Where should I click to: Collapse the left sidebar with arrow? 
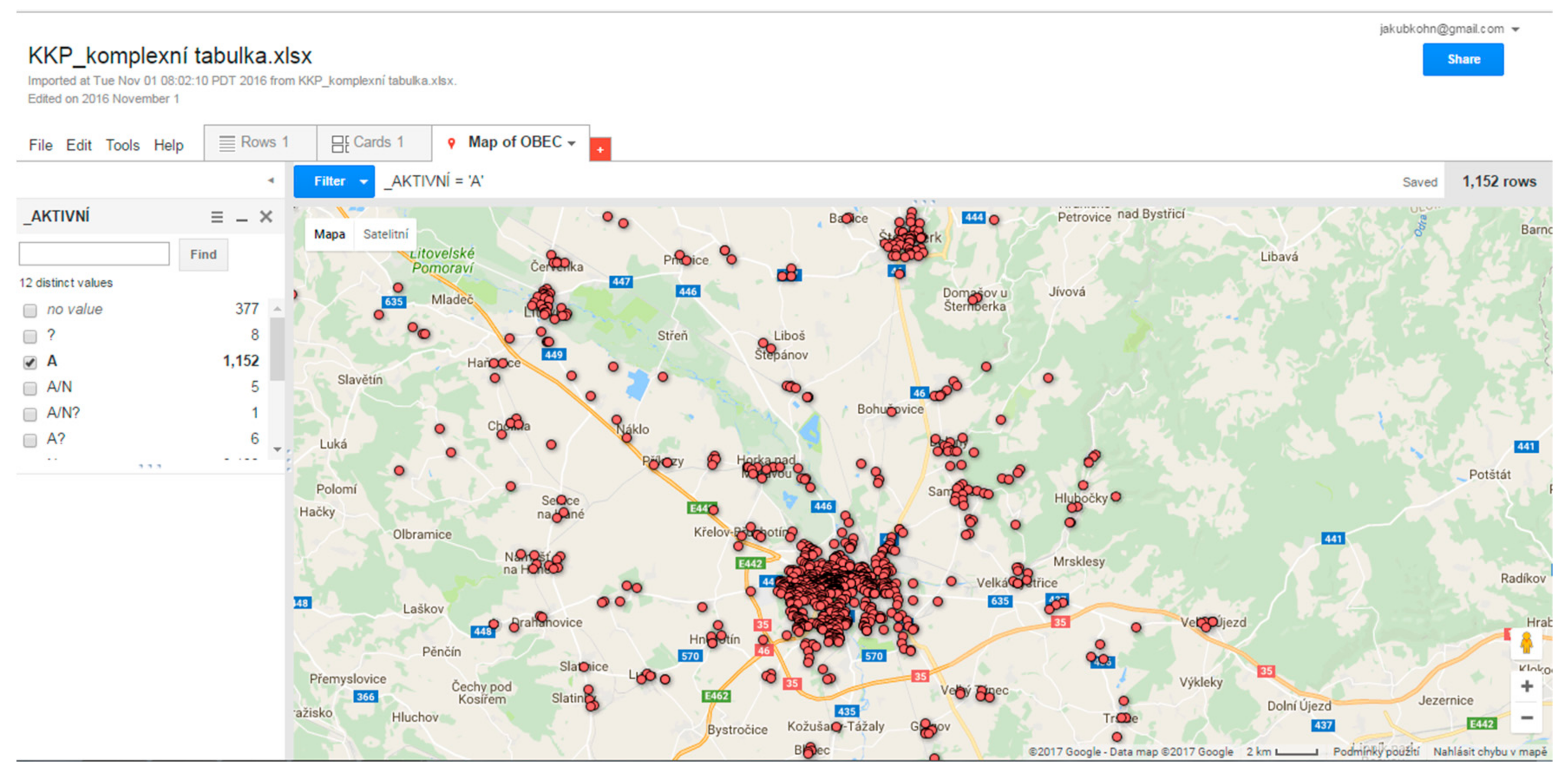tap(271, 180)
